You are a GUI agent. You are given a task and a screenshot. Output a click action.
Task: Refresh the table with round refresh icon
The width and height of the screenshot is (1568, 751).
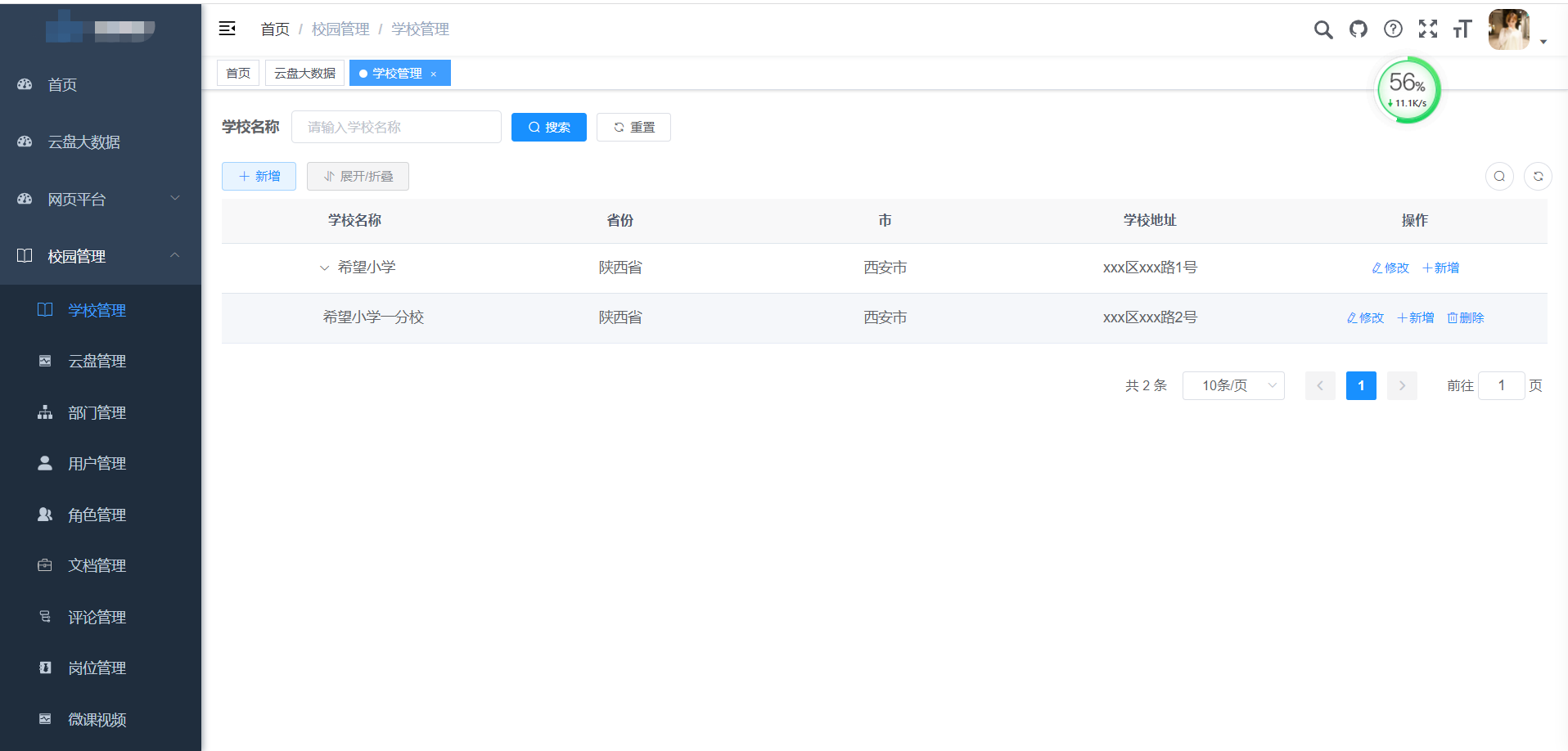tap(1538, 176)
